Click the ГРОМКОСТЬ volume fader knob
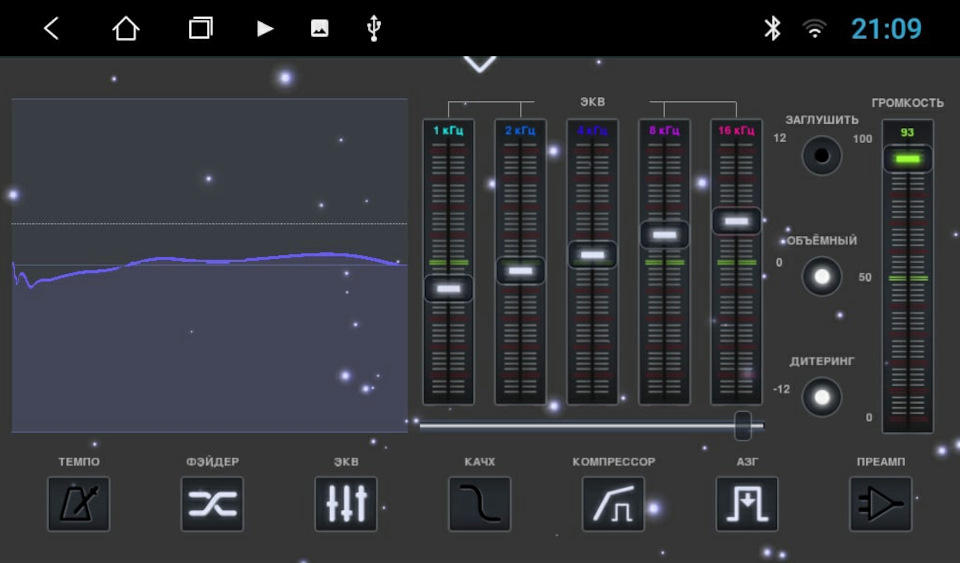 [x=907, y=159]
